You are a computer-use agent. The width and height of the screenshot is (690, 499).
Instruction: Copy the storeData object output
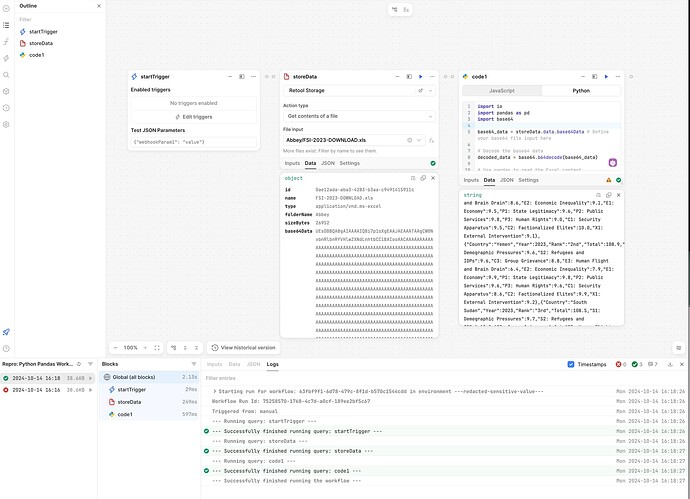point(423,178)
